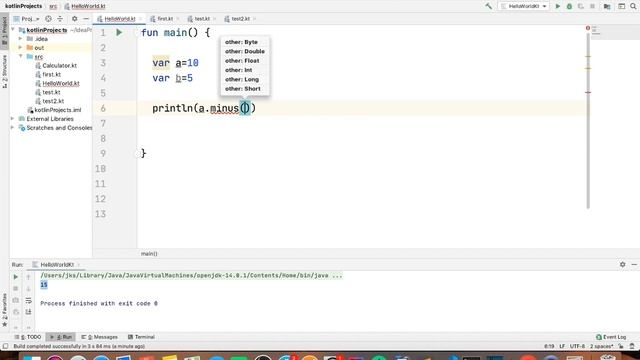Open Run panel settings gear
Viewport: 640px width, 360px height.
click(622, 264)
